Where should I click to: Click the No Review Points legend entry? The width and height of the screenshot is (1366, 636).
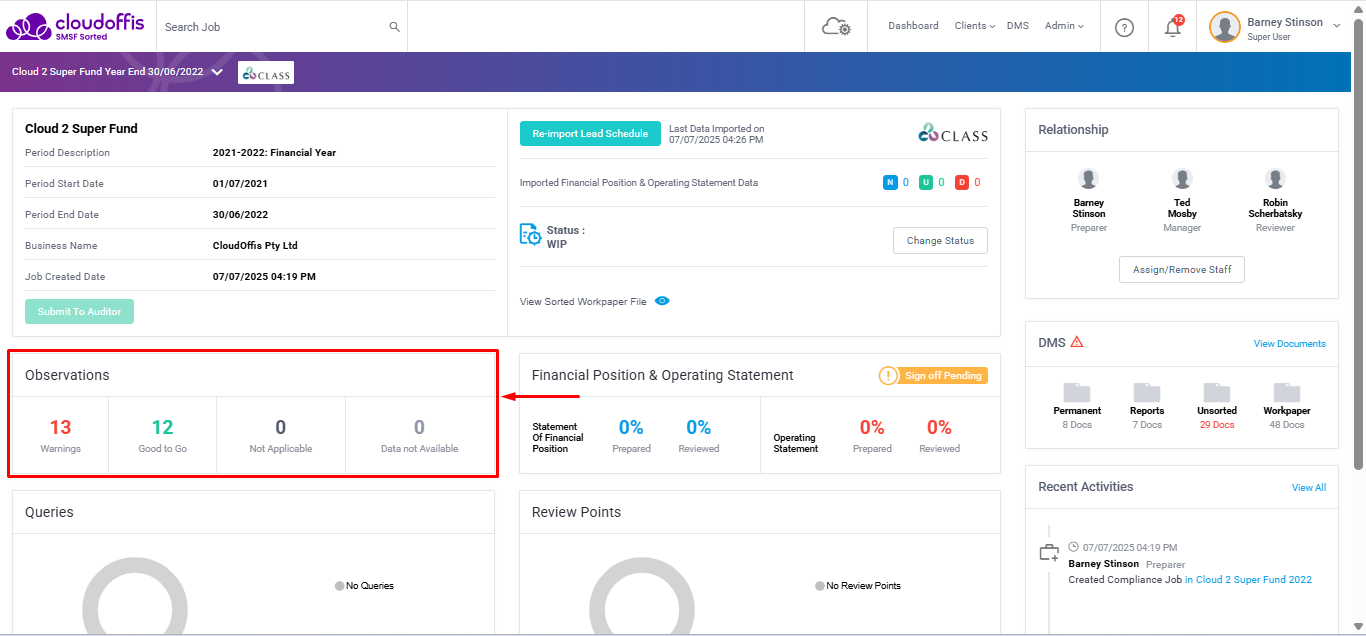pos(857,586)
